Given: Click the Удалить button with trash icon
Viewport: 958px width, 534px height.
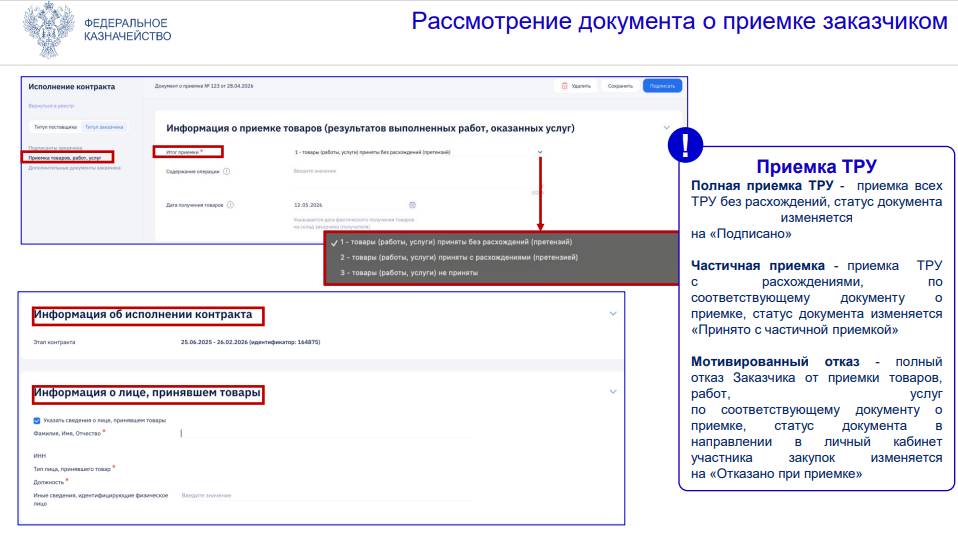Looking at the screenshot, I should click(576, 86).
